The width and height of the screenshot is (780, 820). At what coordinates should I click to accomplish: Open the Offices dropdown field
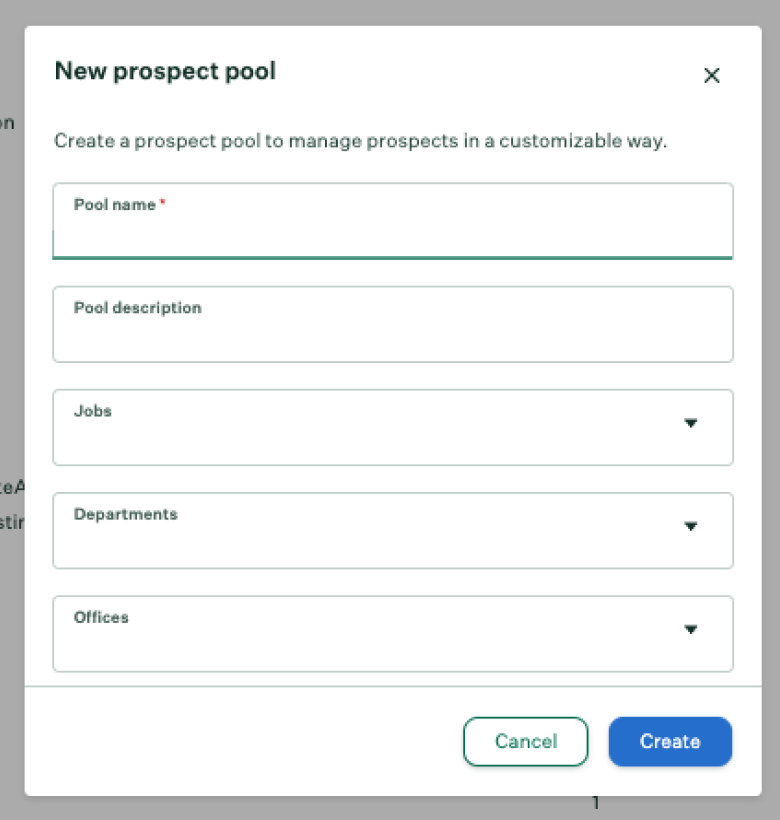393,634
